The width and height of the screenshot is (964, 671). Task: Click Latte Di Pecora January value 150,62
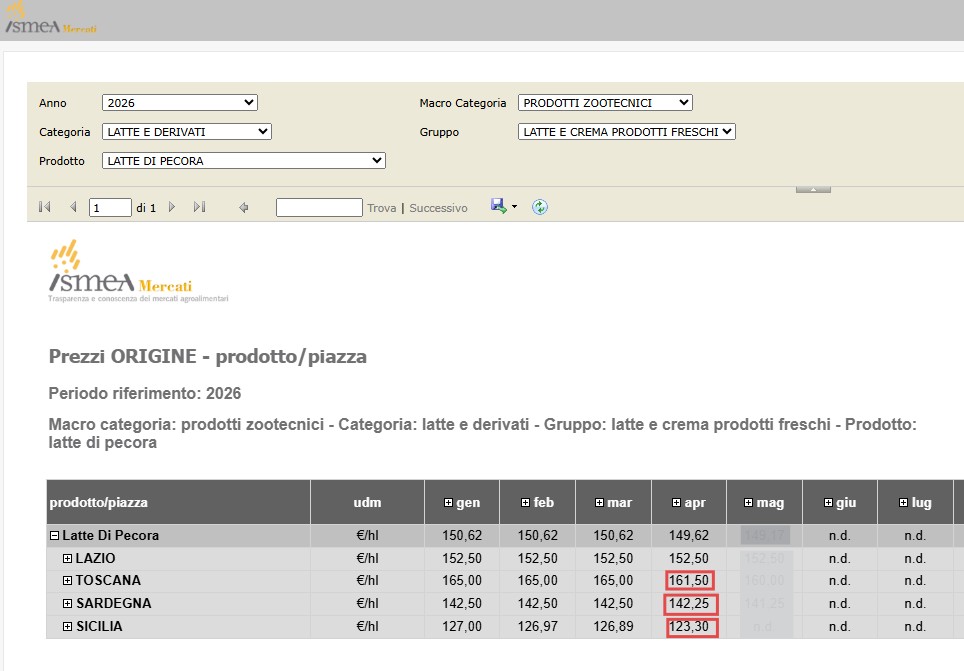[462, 536]
